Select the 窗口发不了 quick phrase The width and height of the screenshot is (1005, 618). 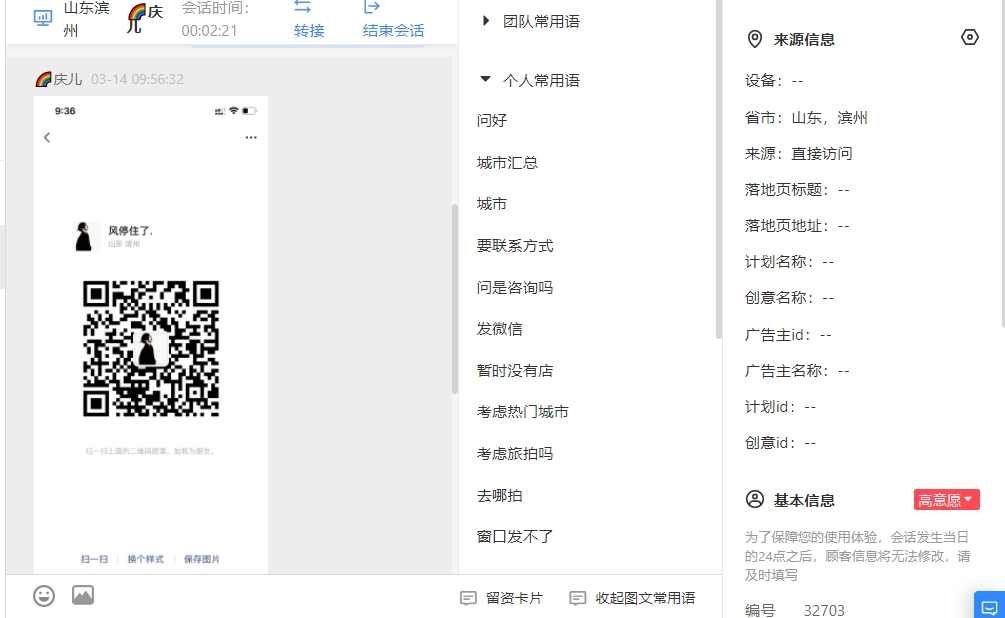515,536
